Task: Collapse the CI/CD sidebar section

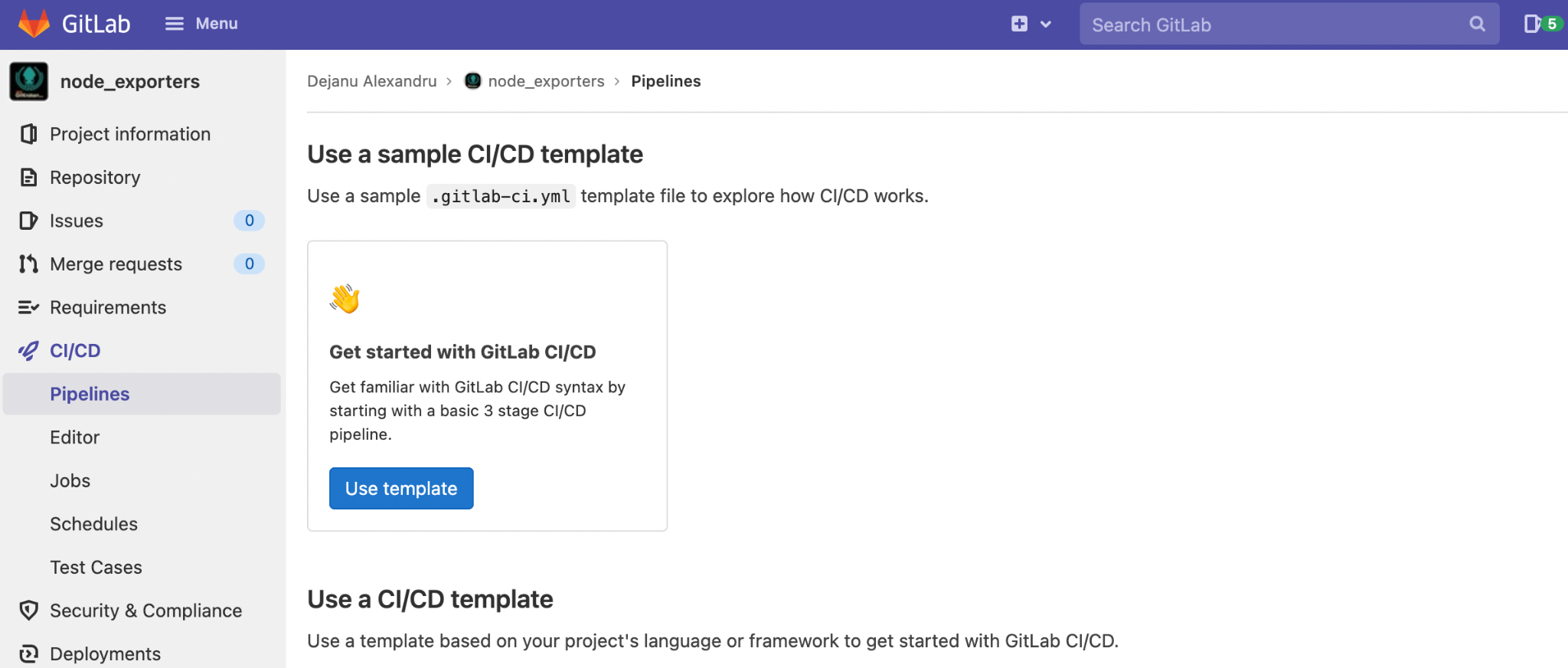Action: pos(75,351)
